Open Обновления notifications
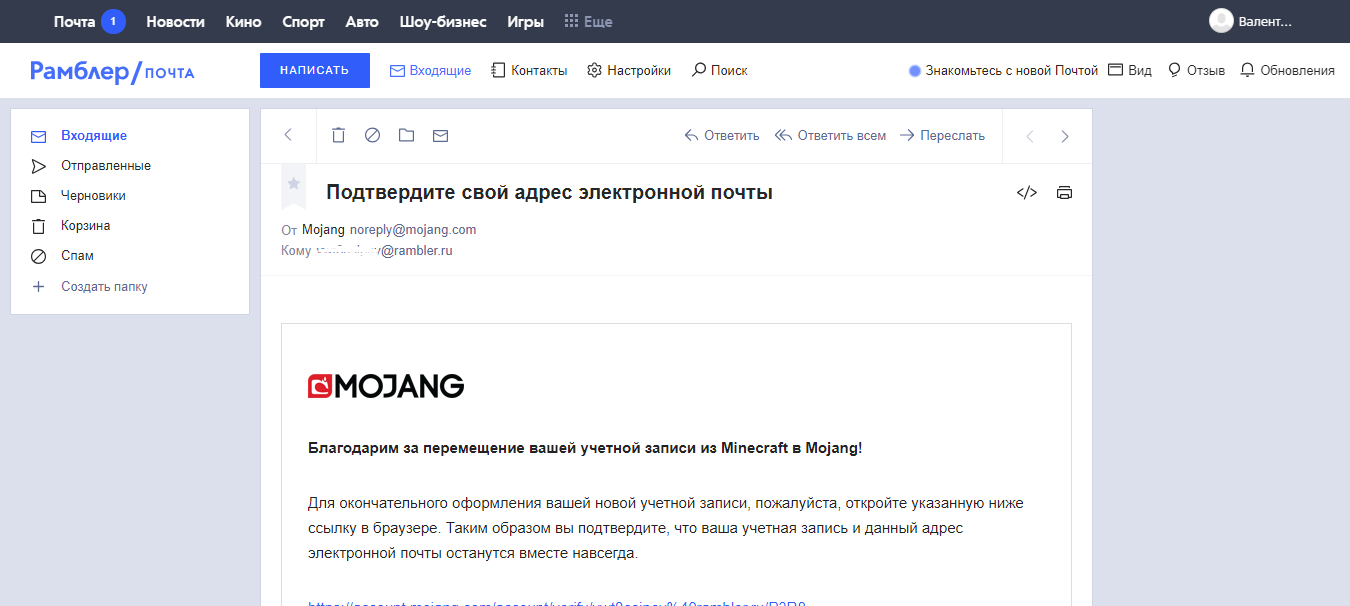 pyautogui.click(x=1287, y=71)
